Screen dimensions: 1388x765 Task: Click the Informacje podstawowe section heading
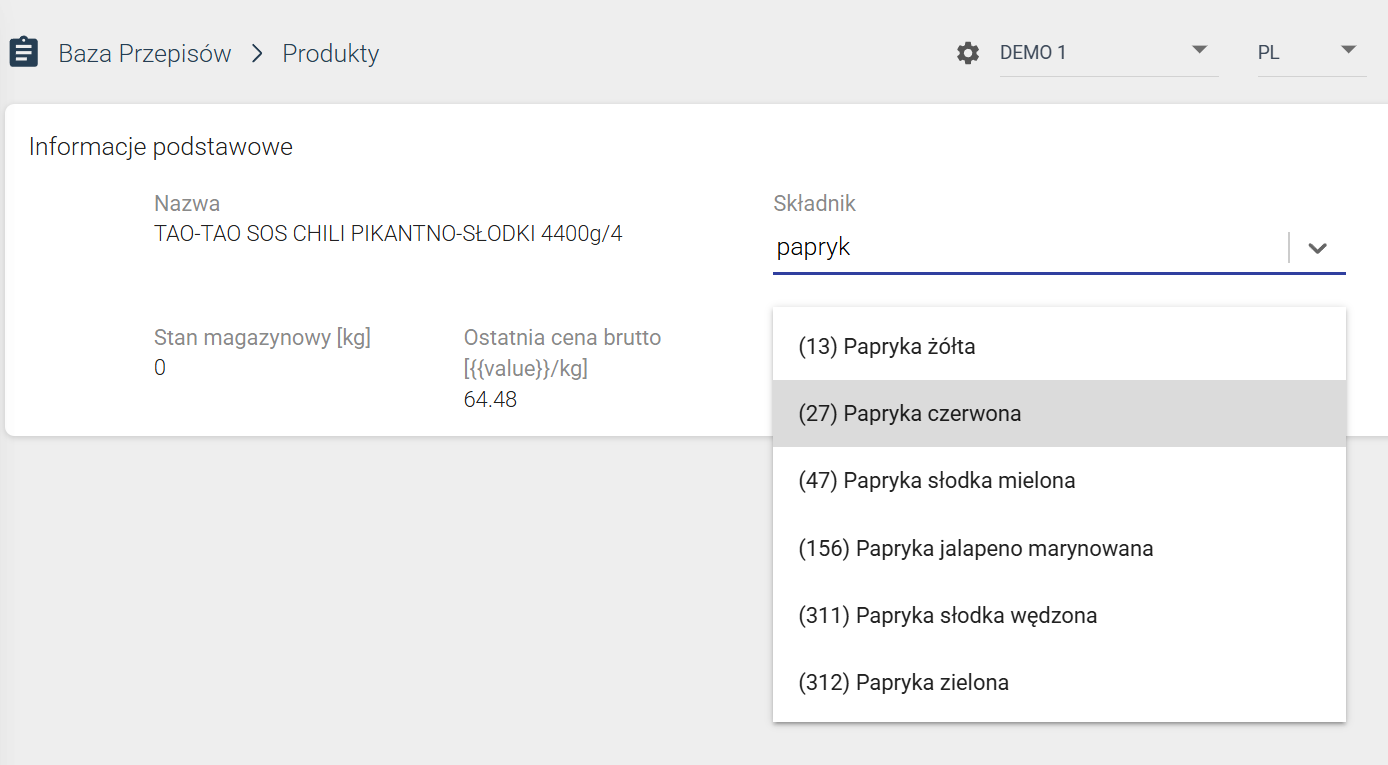point(161,147)
